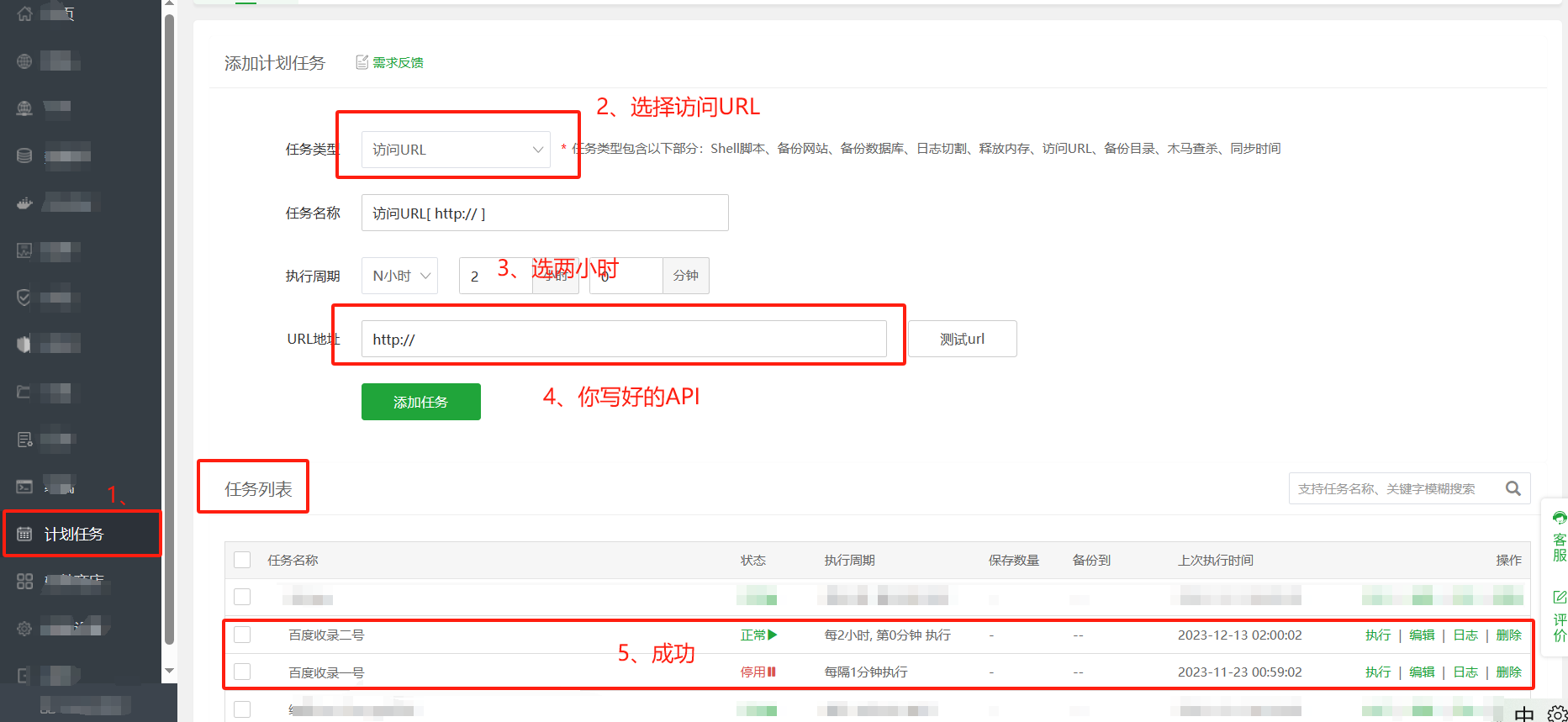
Task: Open the globe website icon in sidebar
Action: point(24,61)
